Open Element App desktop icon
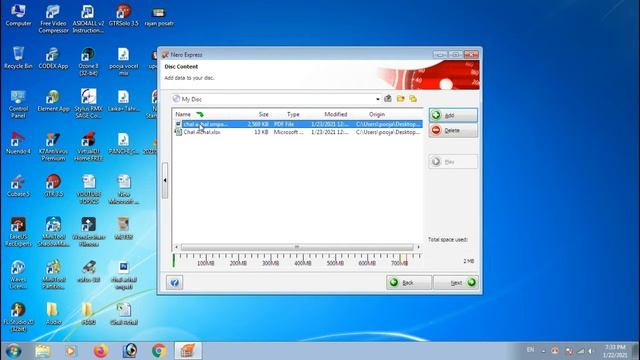 click(x=53, y=100)
